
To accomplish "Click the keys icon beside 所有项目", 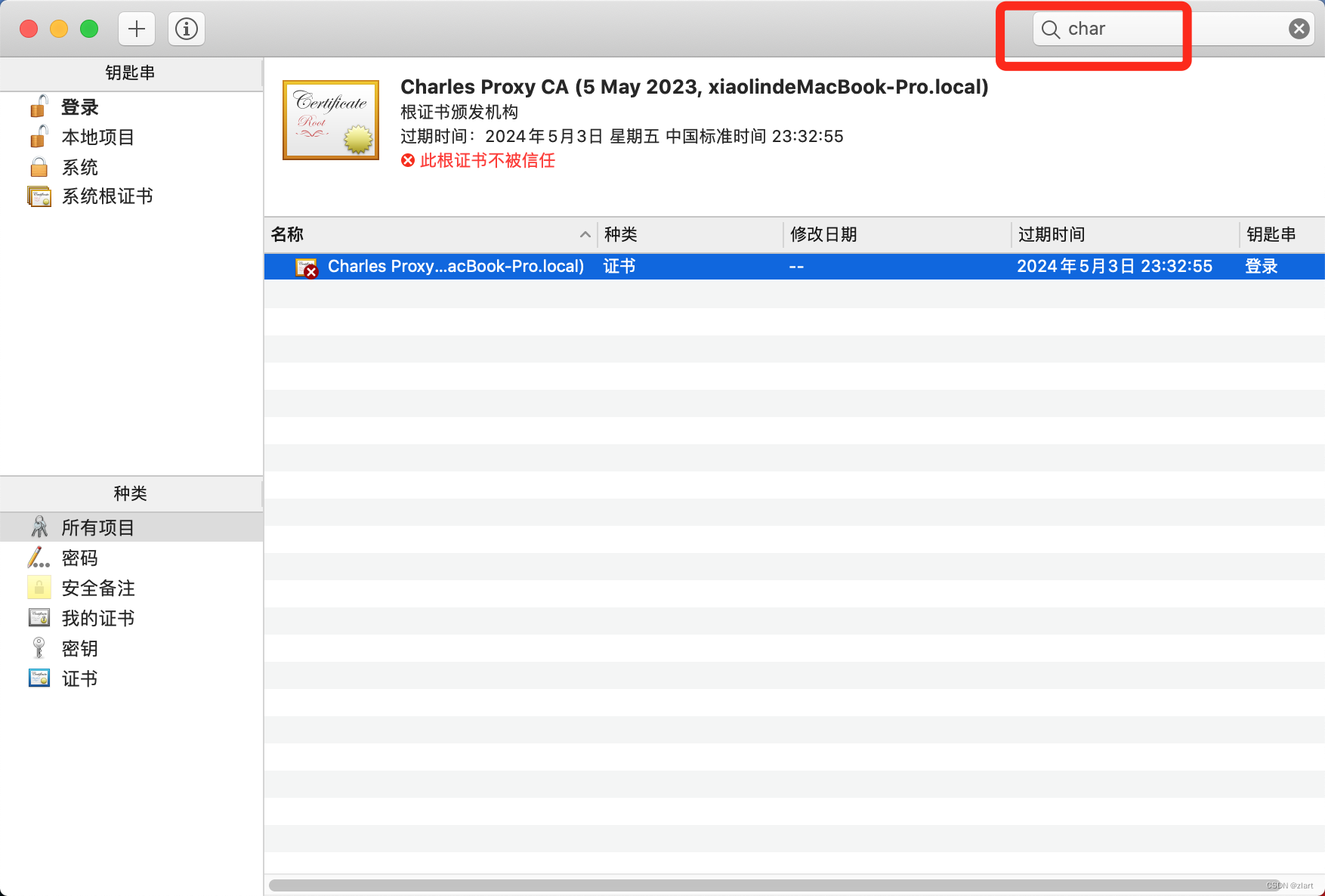I will (x=39, y=527).
